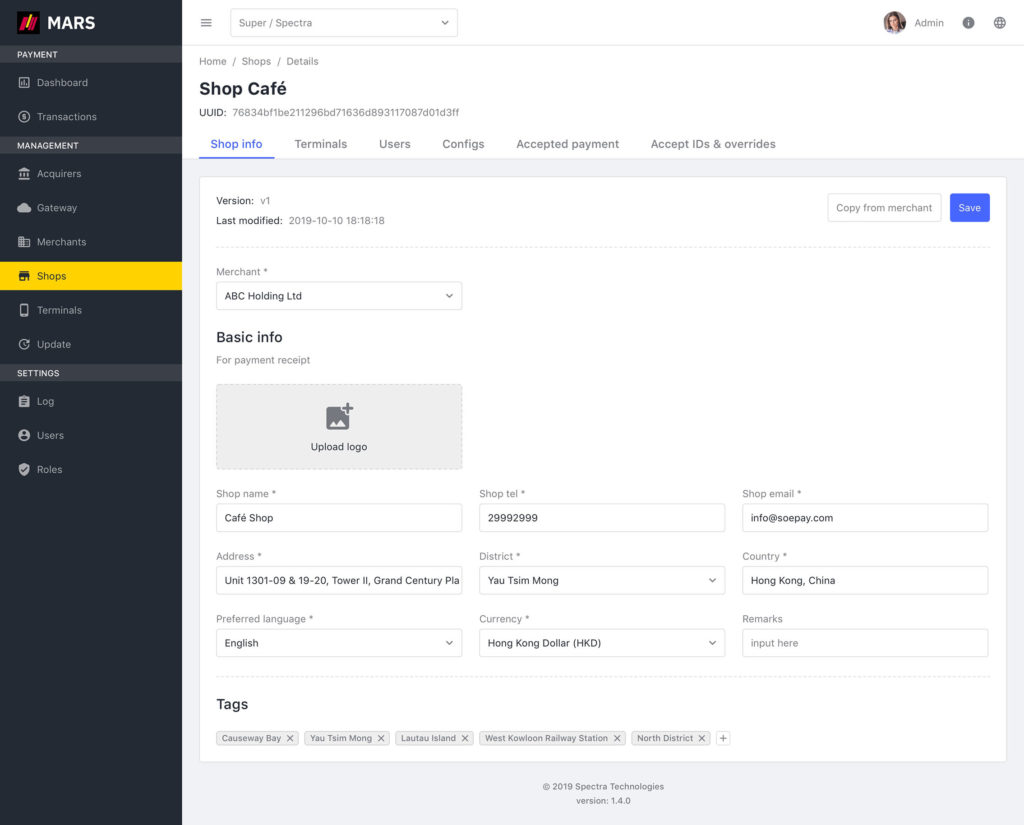Click the info icon in the top bar
This screenshot has height=825, width=1024.
[x=968, y=22]
